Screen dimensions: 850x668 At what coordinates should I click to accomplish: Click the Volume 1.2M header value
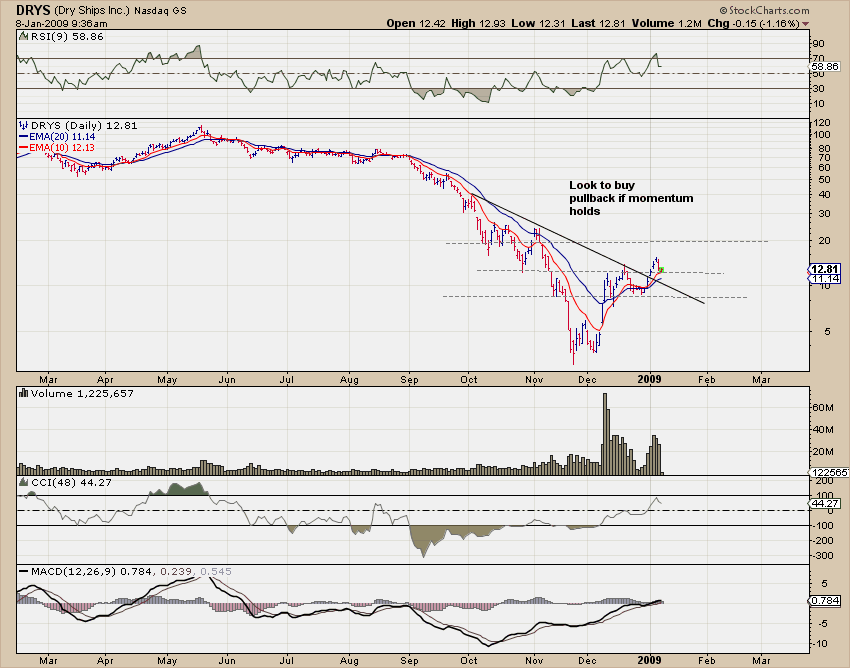tap(667, 23)
